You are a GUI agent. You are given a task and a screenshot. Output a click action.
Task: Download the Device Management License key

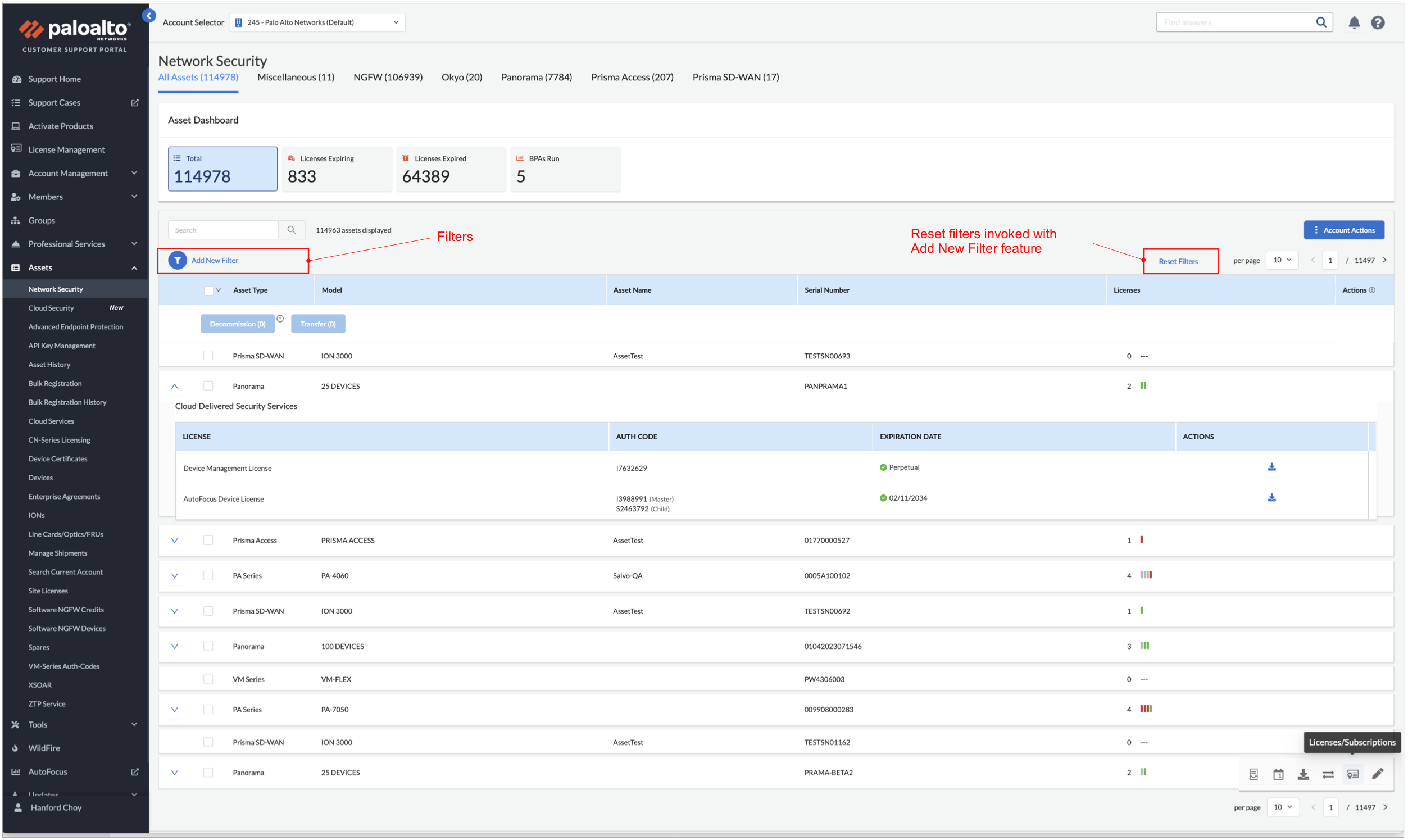(1271, 467)
